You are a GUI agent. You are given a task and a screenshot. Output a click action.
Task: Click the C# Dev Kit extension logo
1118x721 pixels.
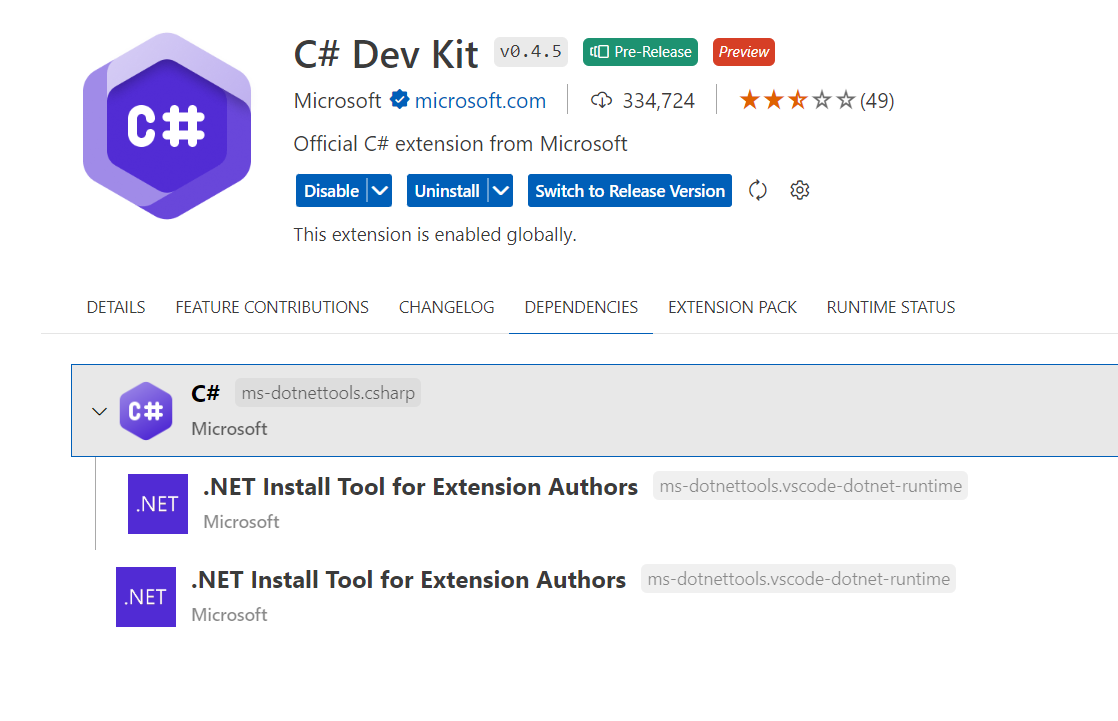tap(166, 123)
